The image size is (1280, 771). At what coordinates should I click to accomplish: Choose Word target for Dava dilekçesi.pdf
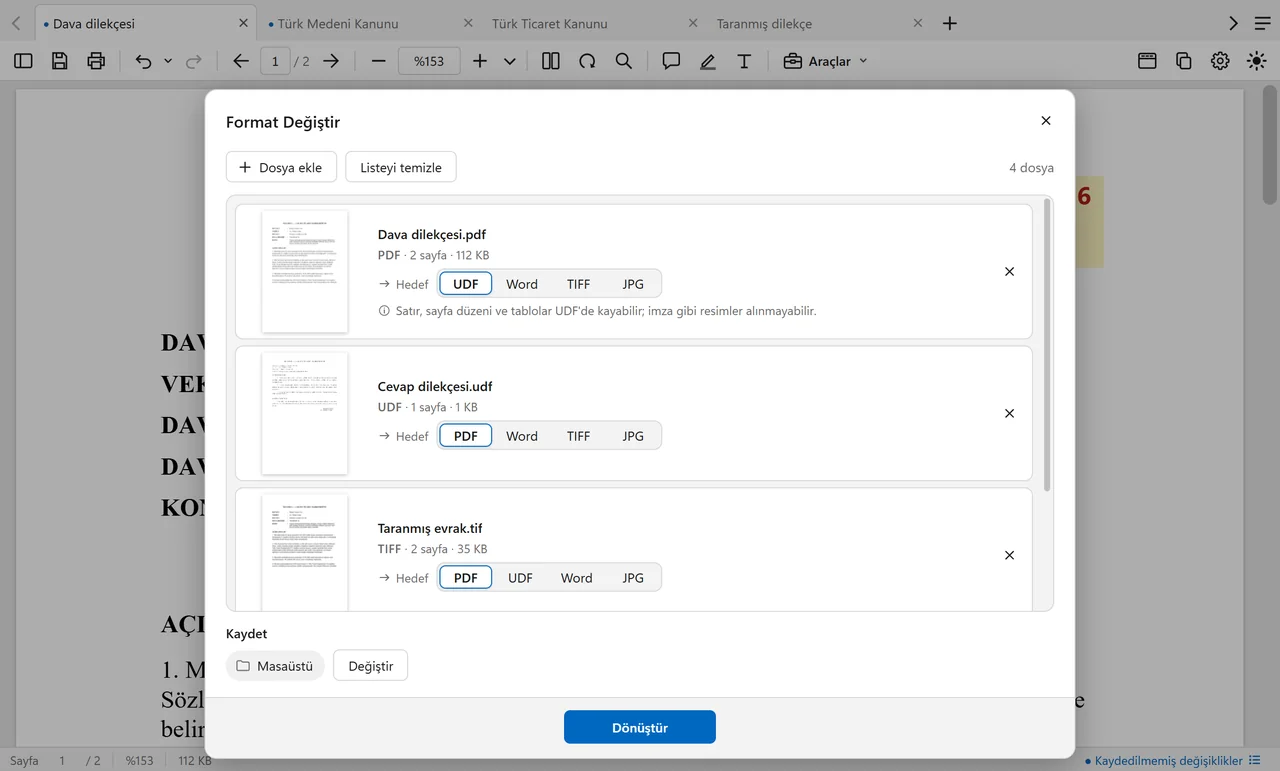click(522, 284)
